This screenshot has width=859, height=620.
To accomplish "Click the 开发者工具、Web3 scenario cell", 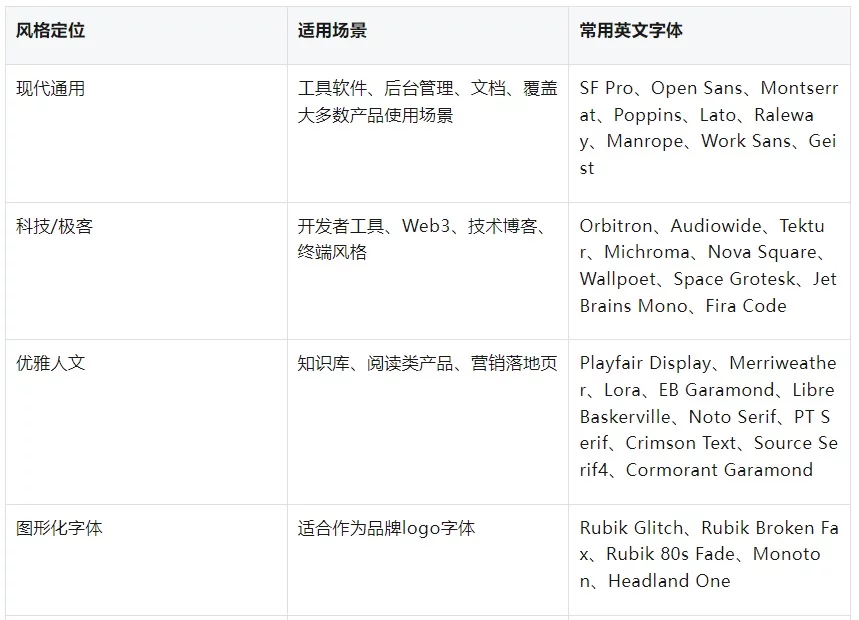I will [422, 239].
